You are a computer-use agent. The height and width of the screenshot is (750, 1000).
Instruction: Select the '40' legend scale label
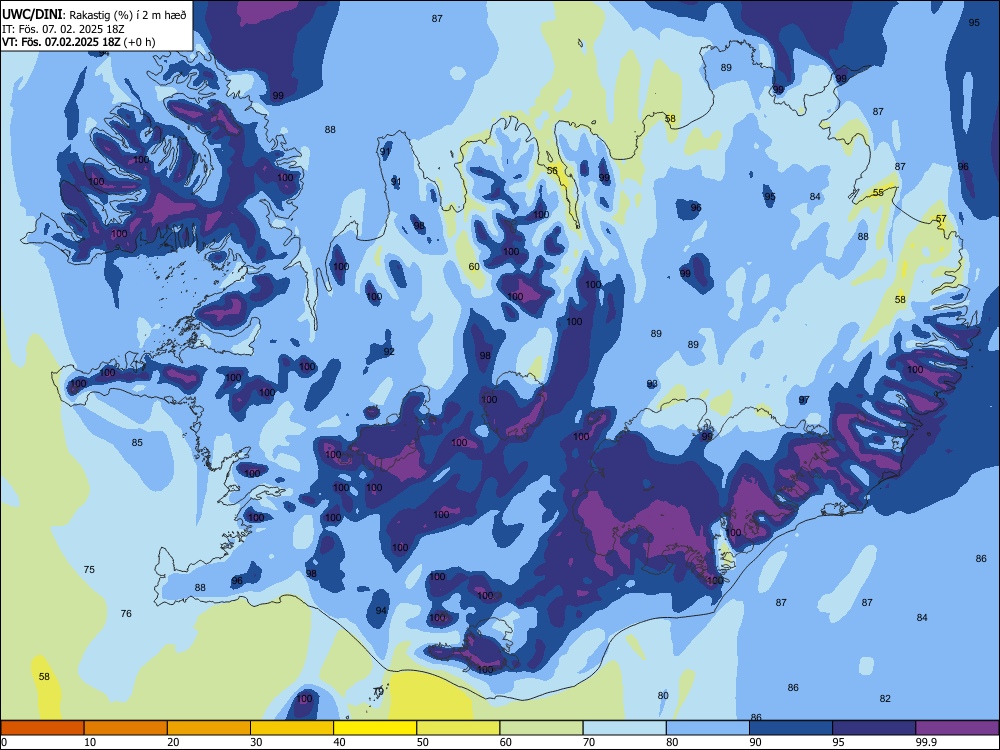coord(339,742)
